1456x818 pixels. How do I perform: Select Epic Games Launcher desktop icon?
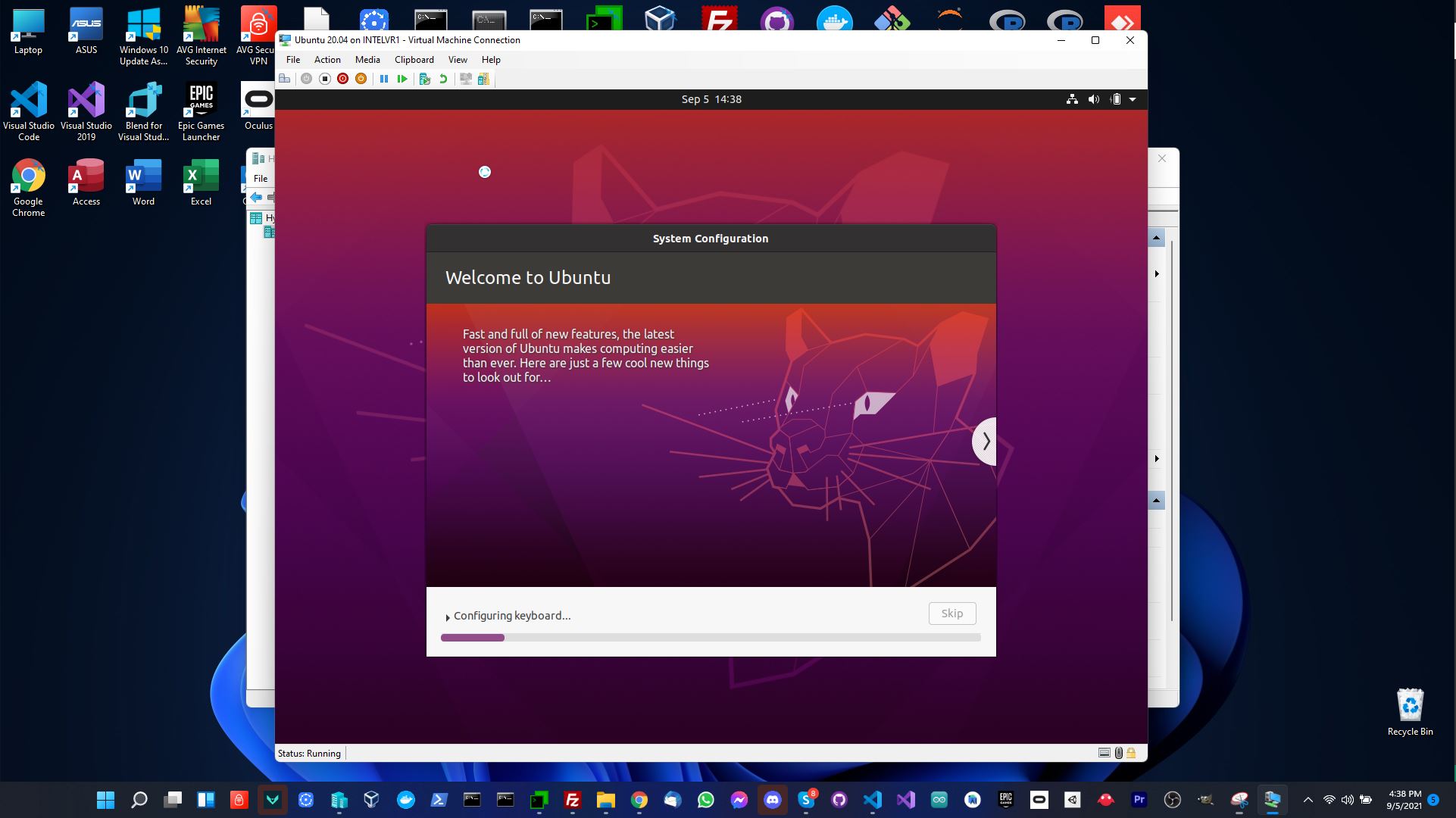[201, 112]
